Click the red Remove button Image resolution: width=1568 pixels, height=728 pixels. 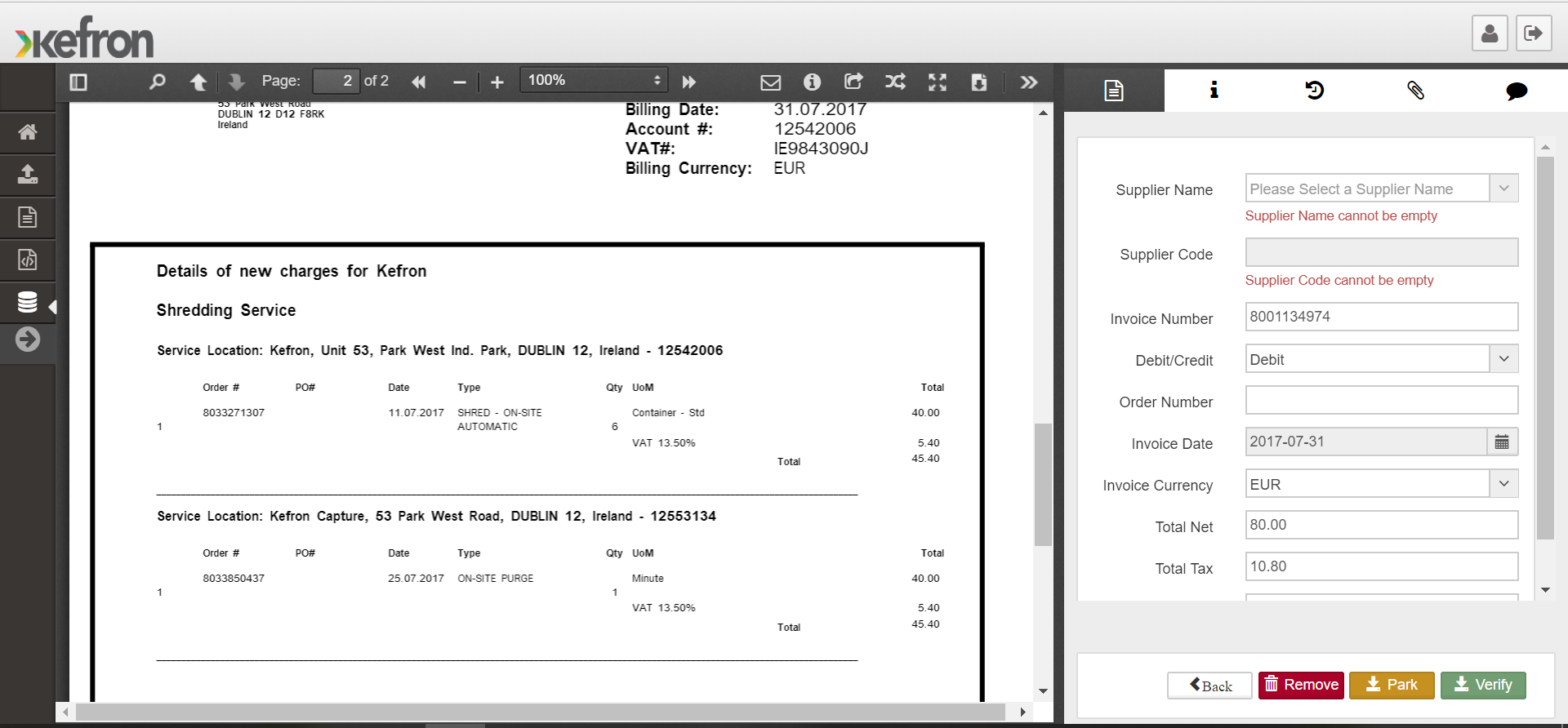click(1301, 685)
